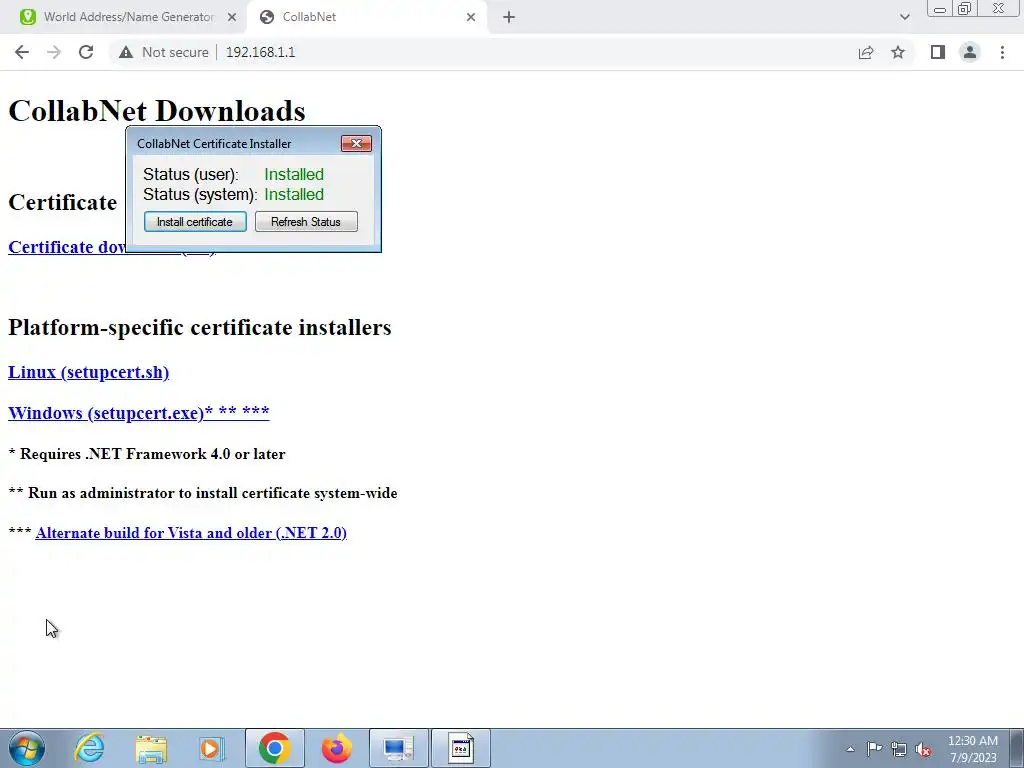This screenshot has height=768, width=1024.
Task: Click the Platform-specific certificate installers heading
Action: point(200,327)
